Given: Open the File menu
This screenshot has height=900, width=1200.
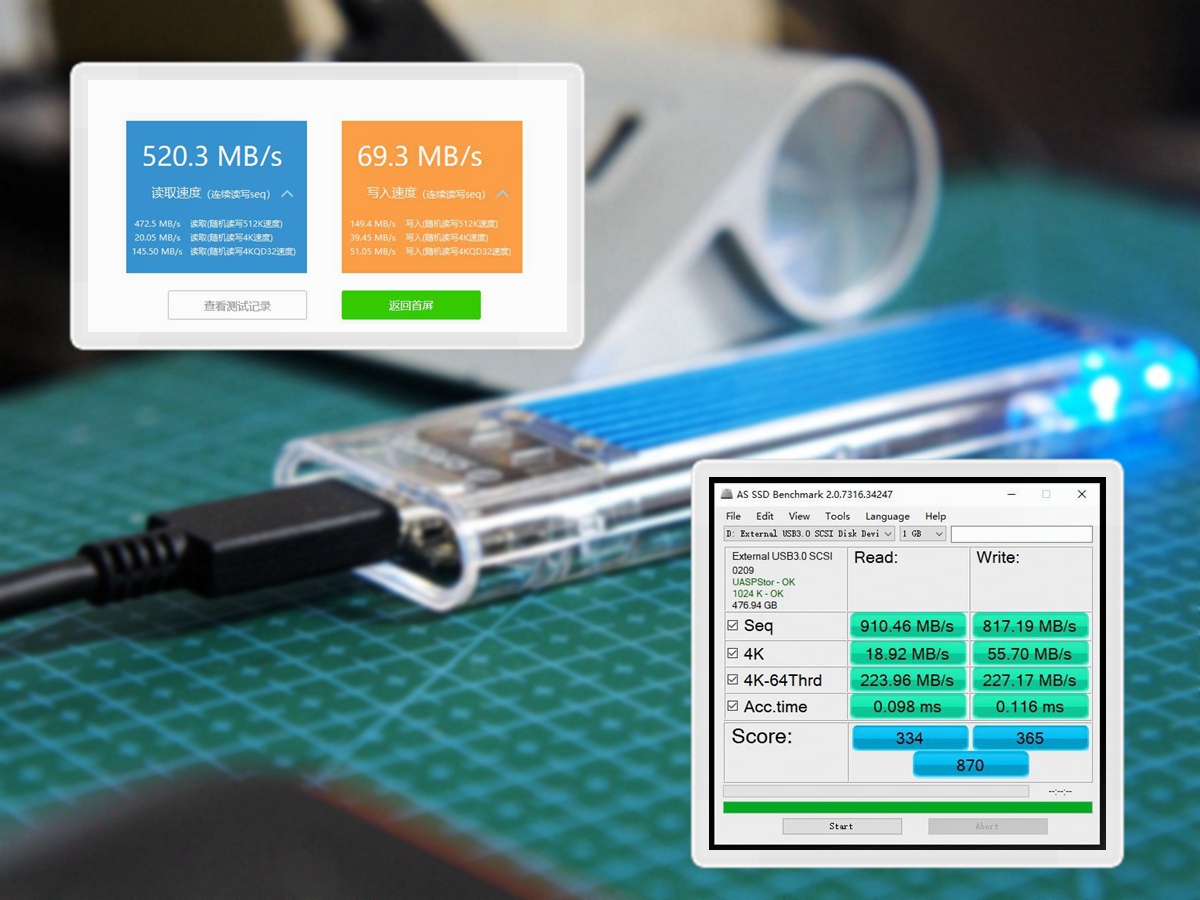Looking at the screenshot, I should (733, 516).
